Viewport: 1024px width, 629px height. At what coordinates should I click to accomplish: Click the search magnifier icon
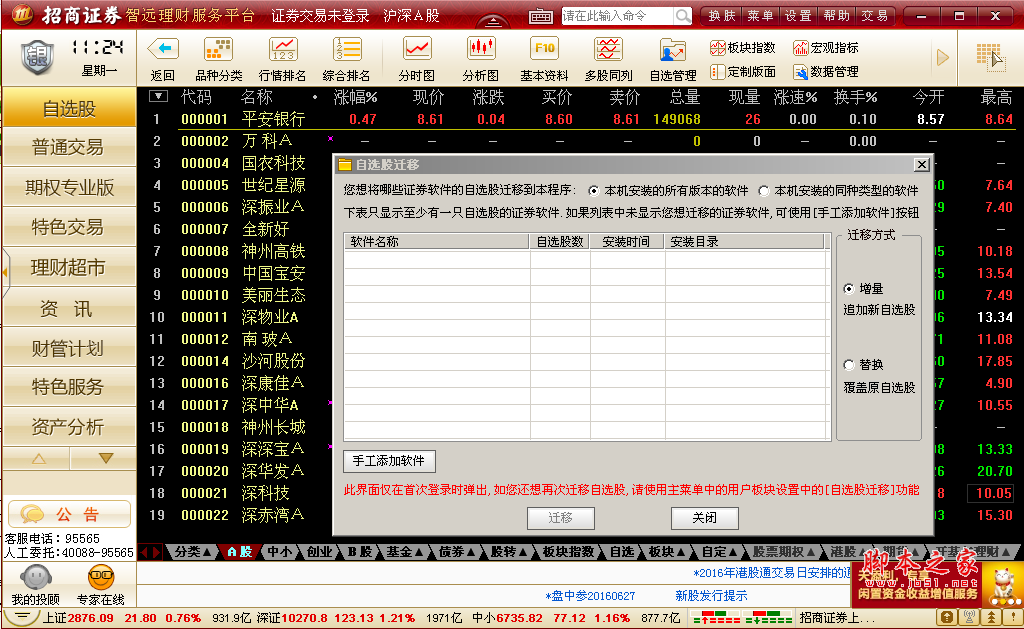pyautogui.click(x=682, y=16)
